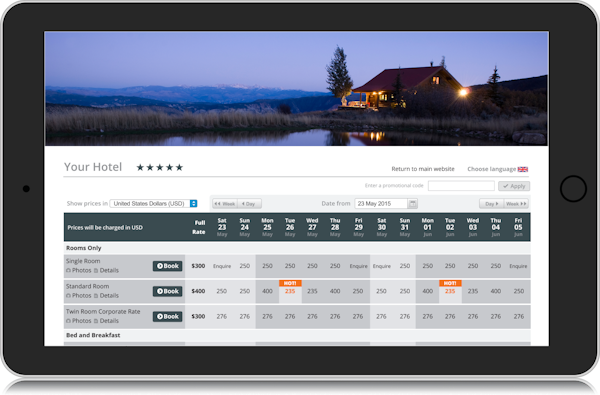This screenshot has width=600, height=395.
Task: Open Single Room Photos
Action: pyautogui.click(x=78, y=270)
